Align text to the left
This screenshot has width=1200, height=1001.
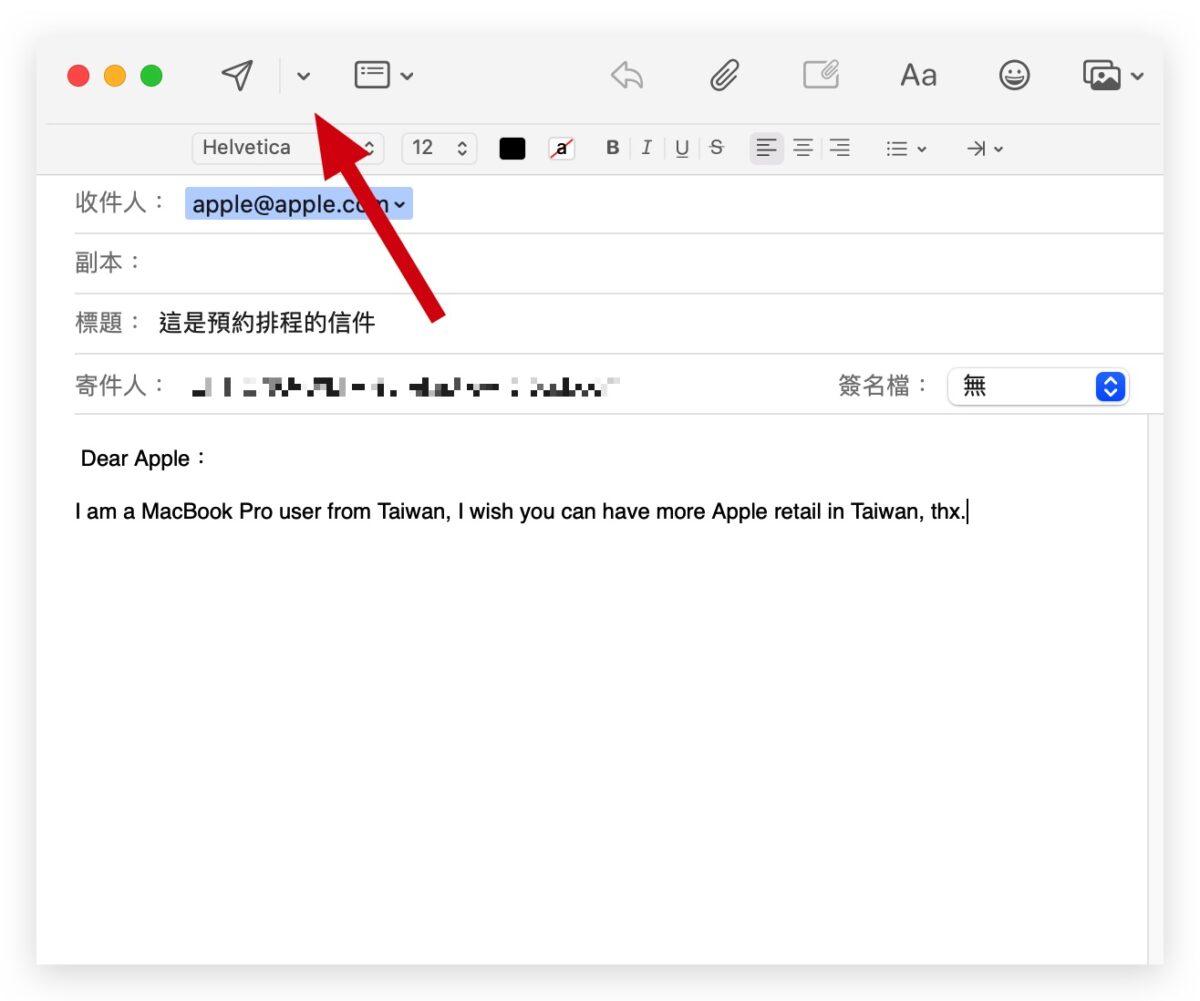coord(766,148)
